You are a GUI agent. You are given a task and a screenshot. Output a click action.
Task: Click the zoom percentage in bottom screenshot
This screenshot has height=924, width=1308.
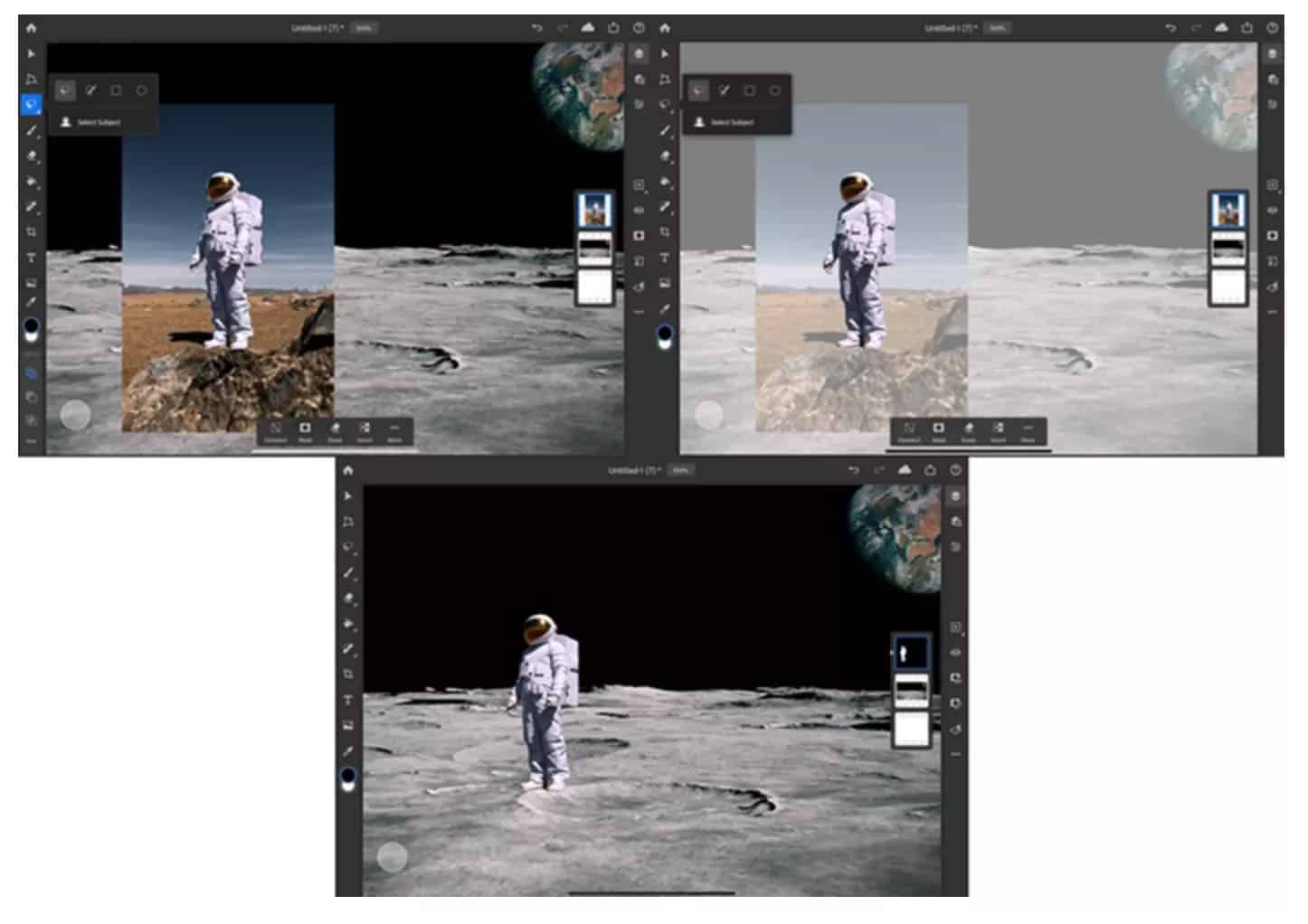tap(680, 470)
